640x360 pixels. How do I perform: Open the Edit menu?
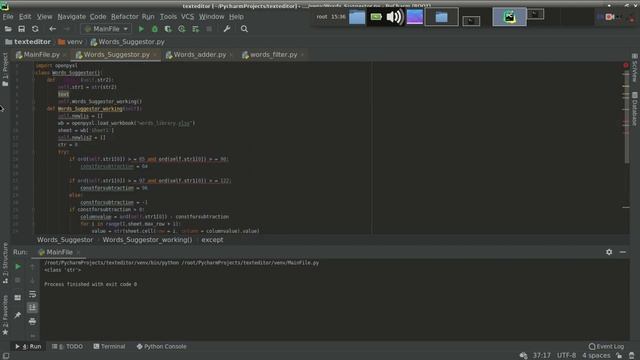click(25, 17)
